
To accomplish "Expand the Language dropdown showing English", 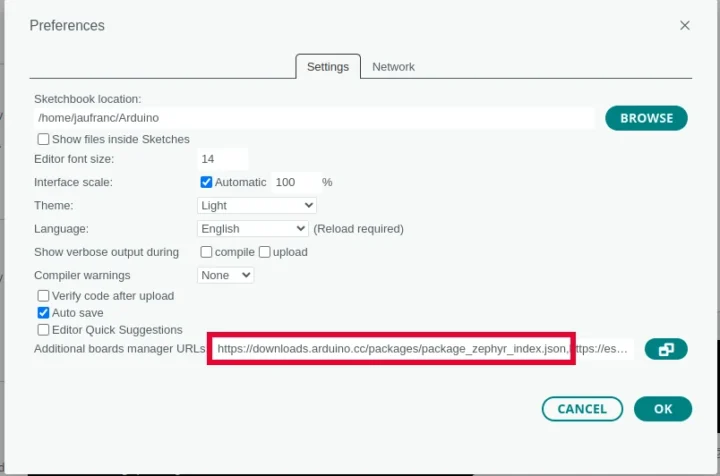I will tap(252, 228).
